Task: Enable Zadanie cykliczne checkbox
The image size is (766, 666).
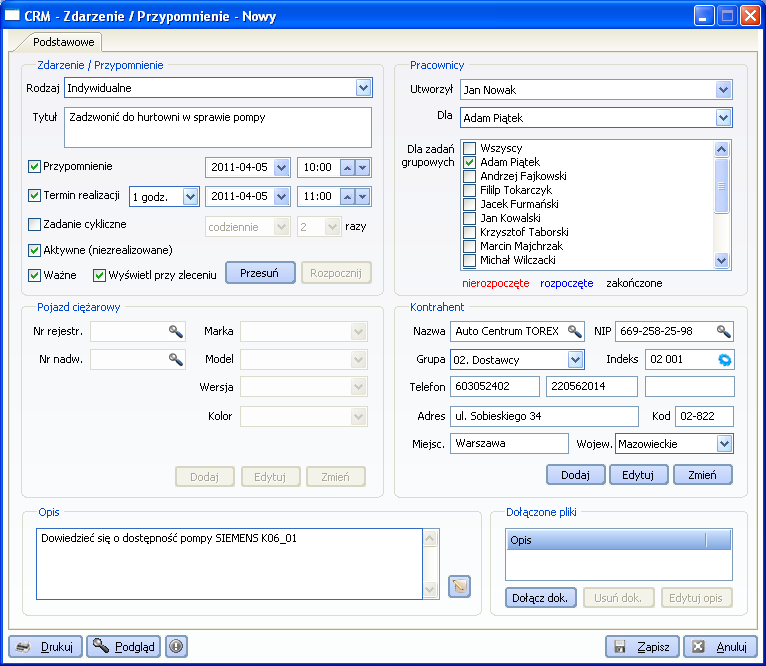Action: pos(34,224)
